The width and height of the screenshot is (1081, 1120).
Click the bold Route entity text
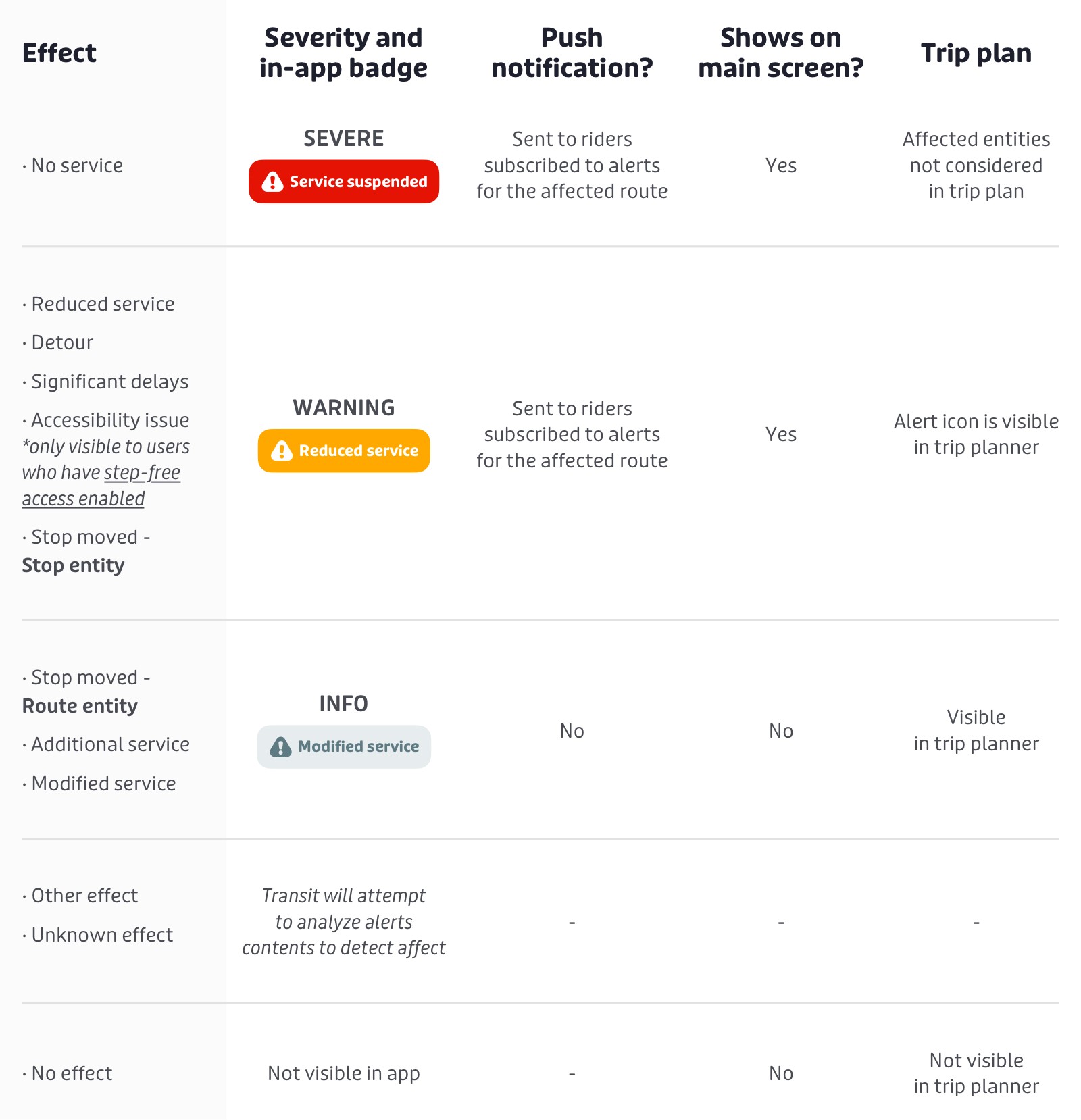[x=80, y=706]
